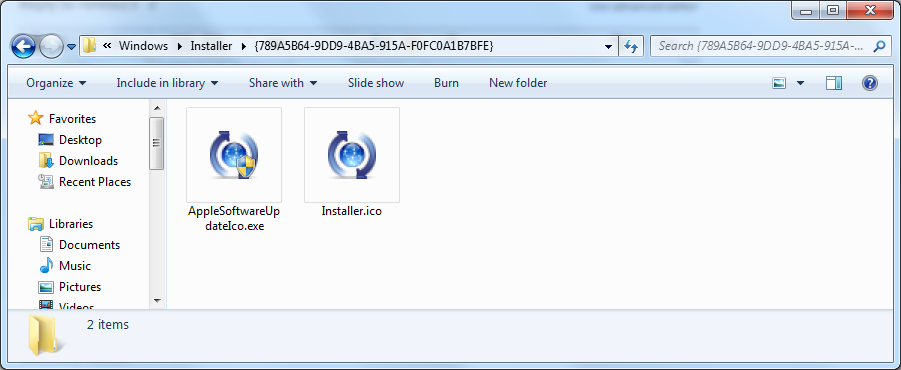
Task: Click Burn in the toolbar
Action: pyautogui.click(x=446, y=83)
